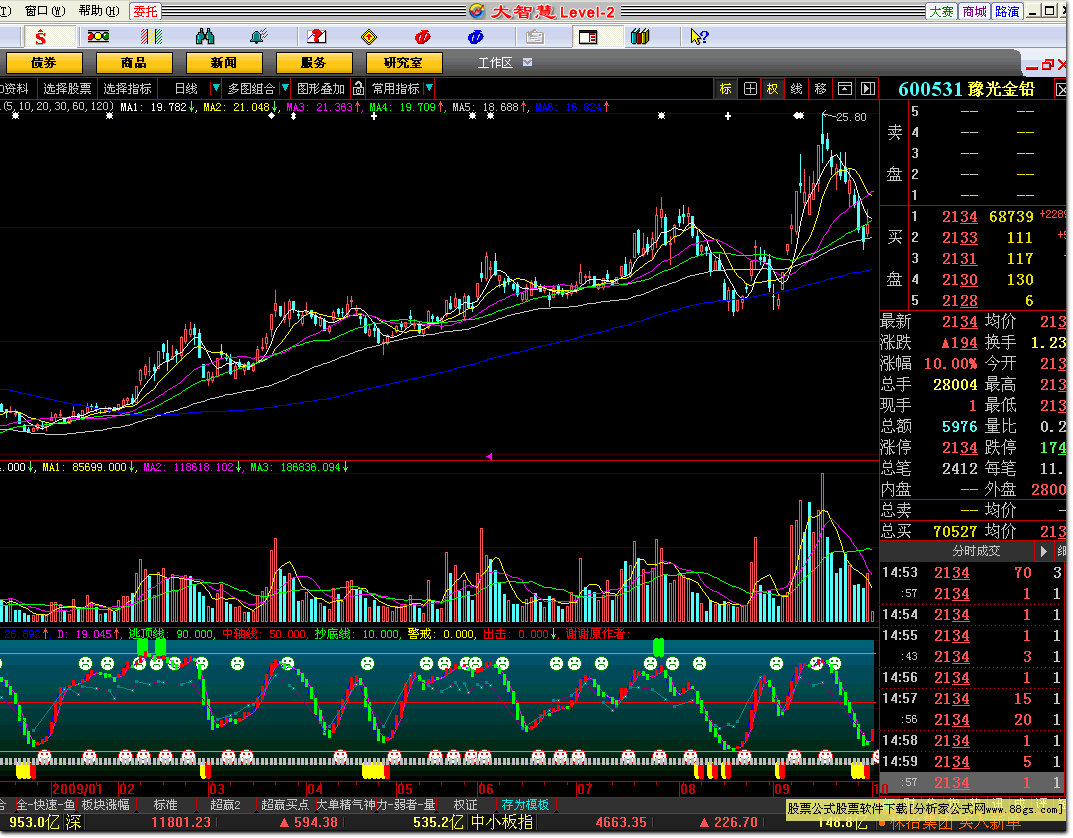Screen dimensions: 1073x838
Task: Click the 14:53 trade record row
Action: (x=972, y=573)
